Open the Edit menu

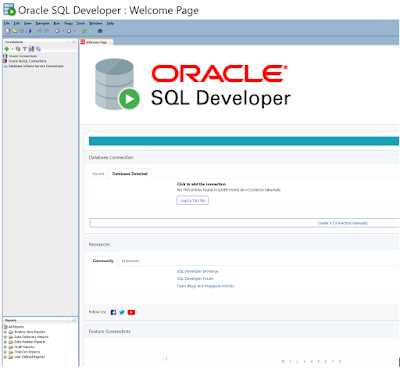point(17,23)
